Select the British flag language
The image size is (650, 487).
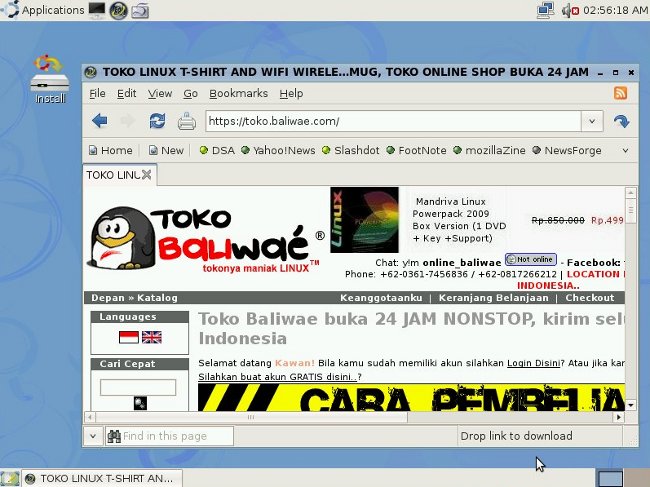[x=152, y=337]
